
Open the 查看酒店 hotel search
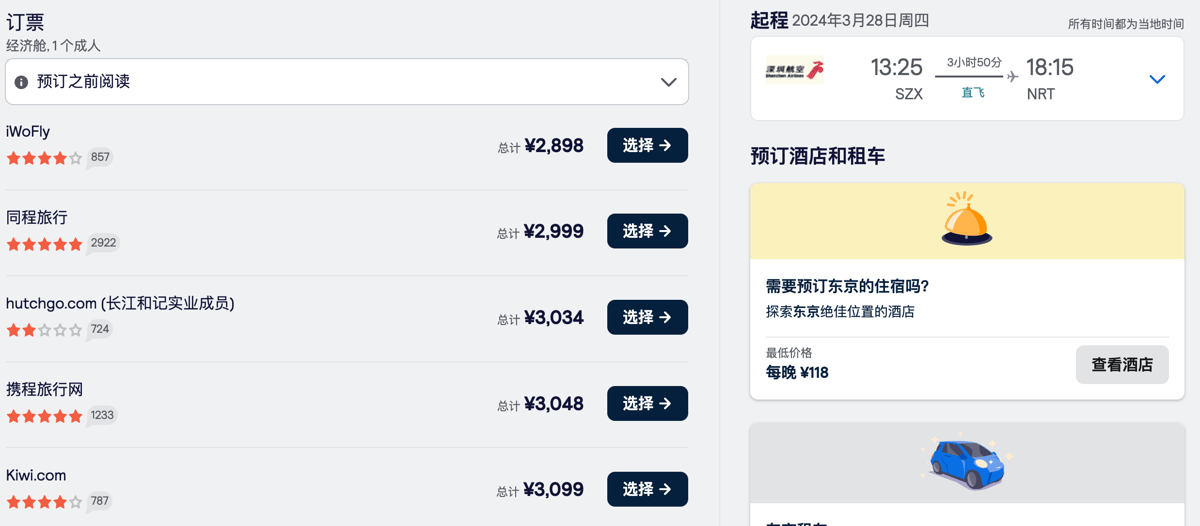pos(1122,365)
